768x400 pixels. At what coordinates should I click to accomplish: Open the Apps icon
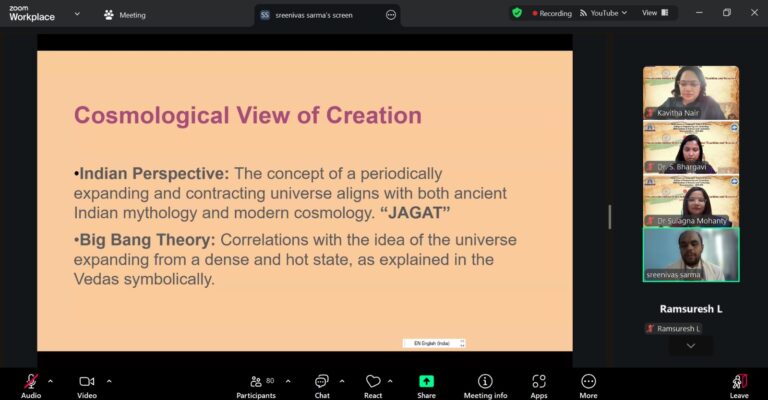(539, 381)
